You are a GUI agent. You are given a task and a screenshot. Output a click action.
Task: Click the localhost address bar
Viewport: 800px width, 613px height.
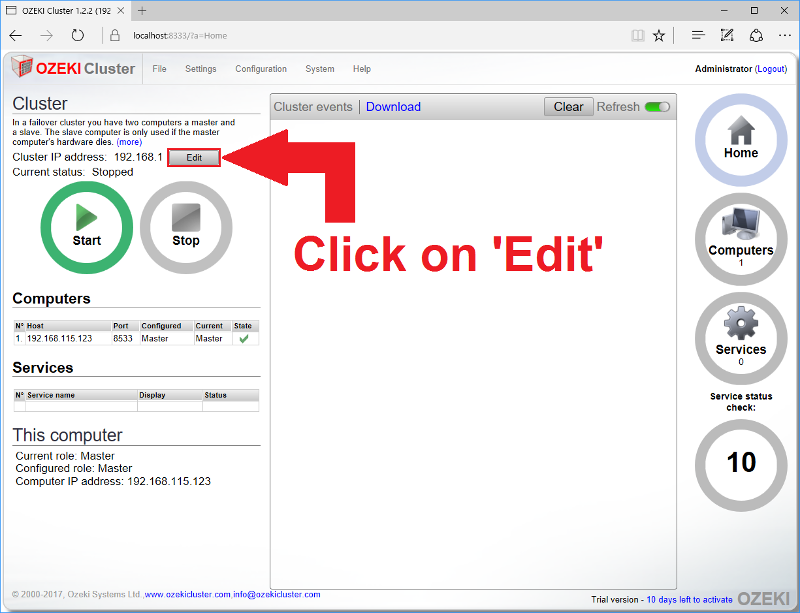pyautogui.click(x=180, y=36)
